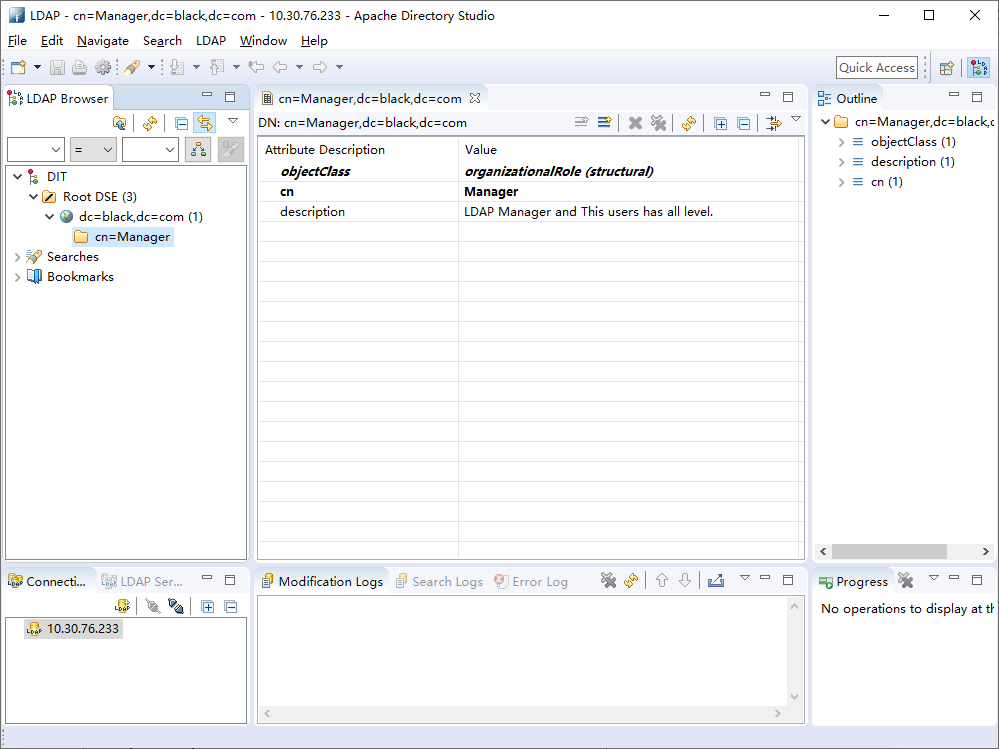
Task: Click the Reload Attributes refresh icon
Action: pos(689,123)
